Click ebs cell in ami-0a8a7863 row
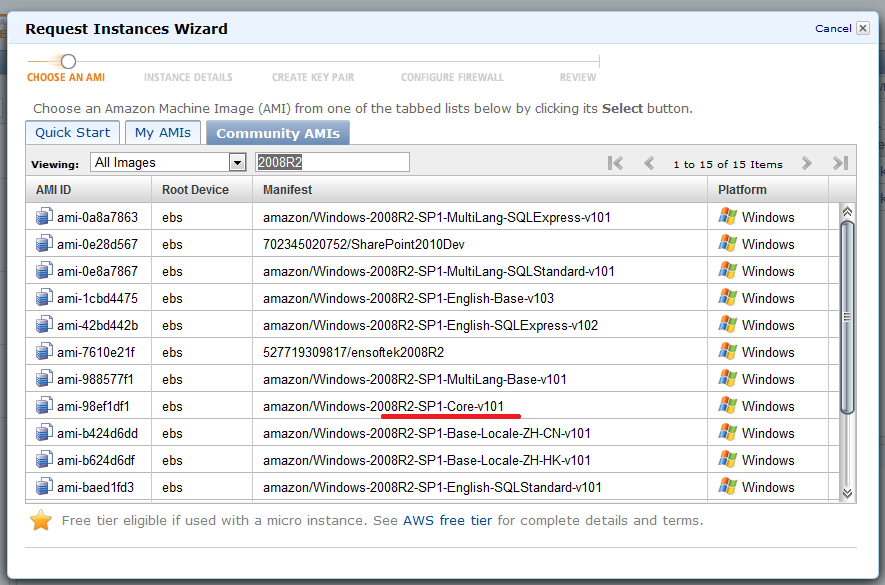The height and width of the screenshot is (585, 885). point(172,217)
